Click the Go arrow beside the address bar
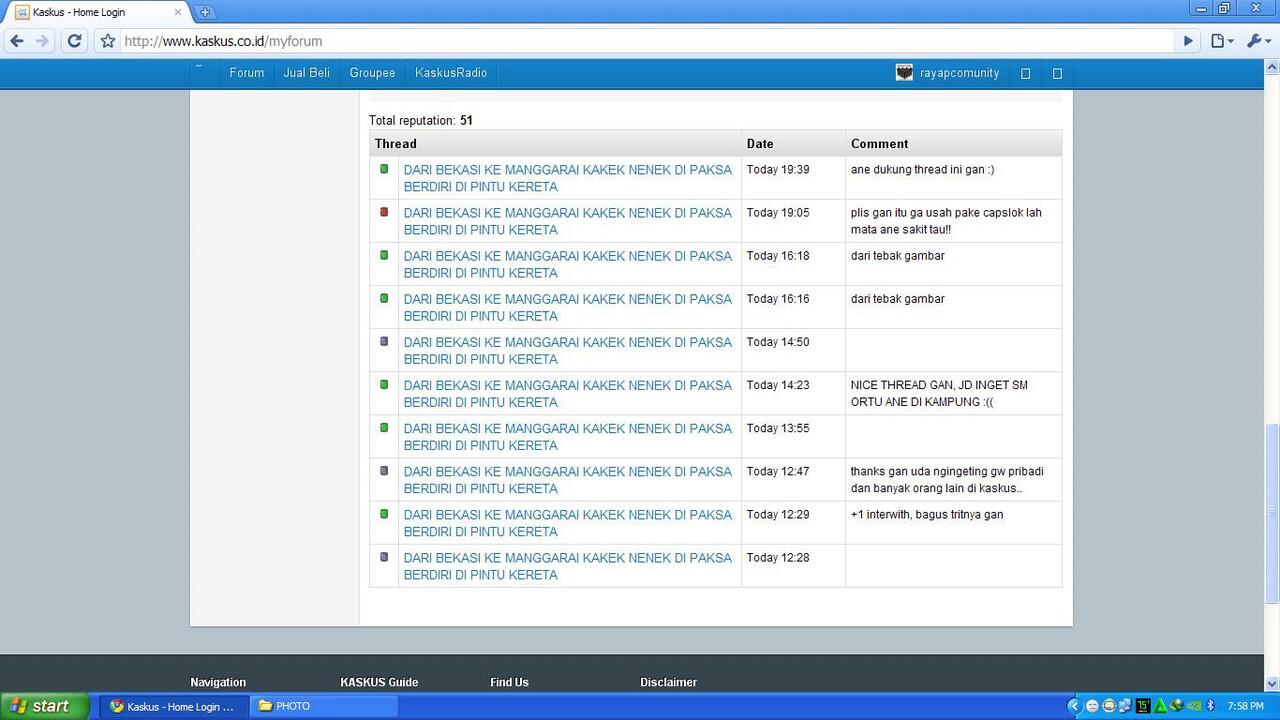The image size is (1280, 720). (x=1188, y=41)
